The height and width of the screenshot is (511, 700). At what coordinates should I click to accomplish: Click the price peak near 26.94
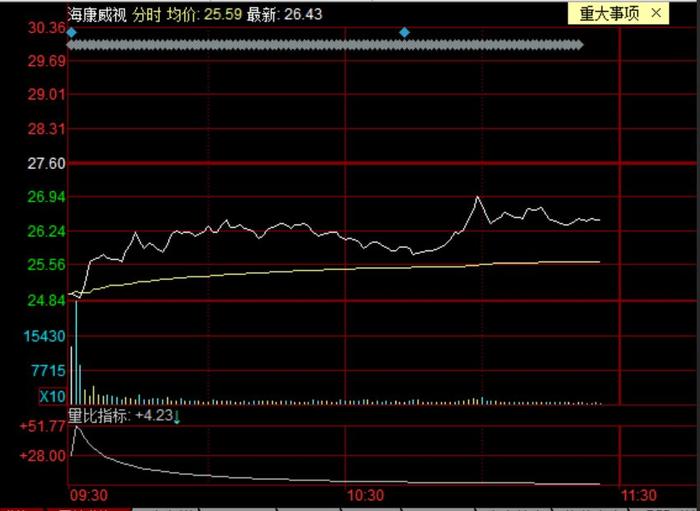(x=477, y=197)
